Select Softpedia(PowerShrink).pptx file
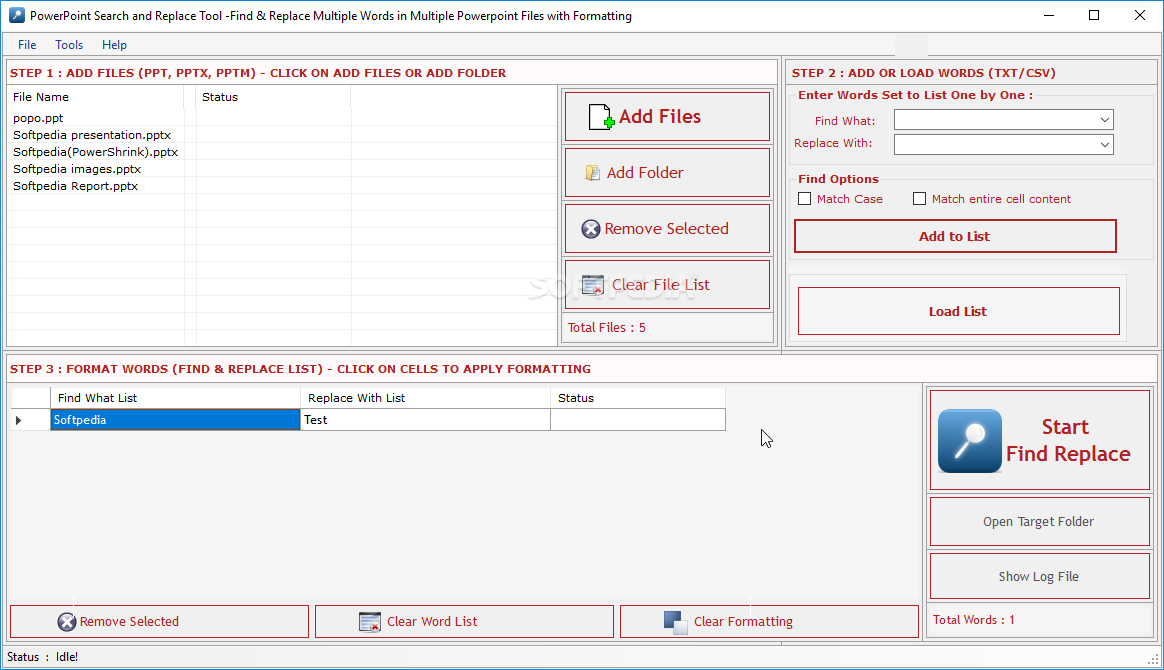The width and height of the screenshot is (1164, 670). pyautogui.click(x=96, y=152)
